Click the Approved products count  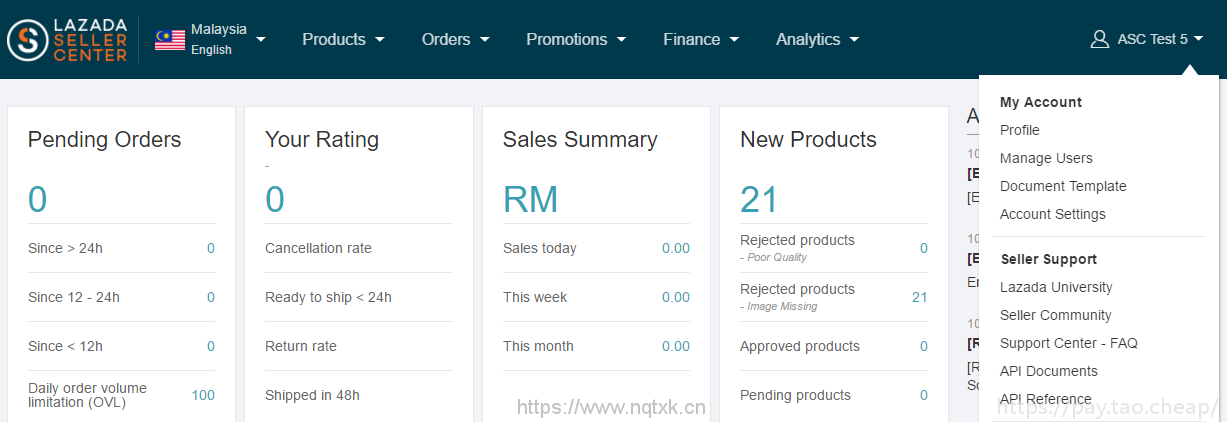coord(924,346)
